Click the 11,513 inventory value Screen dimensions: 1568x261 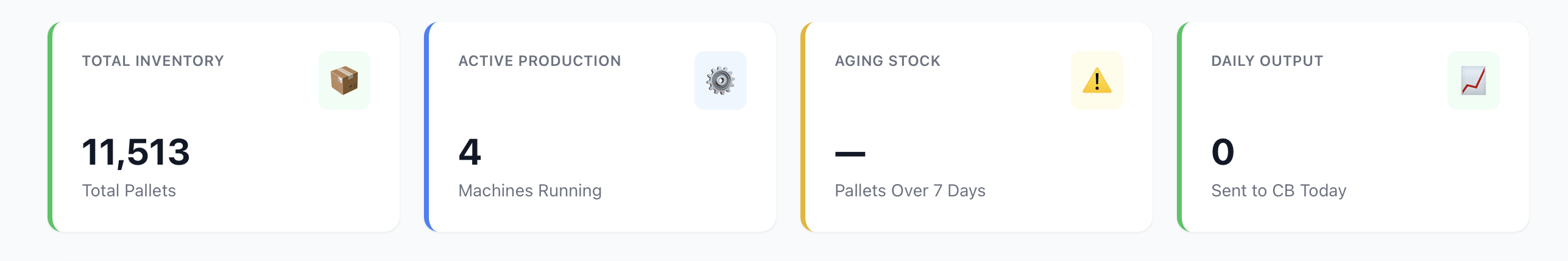click(136, 152)
